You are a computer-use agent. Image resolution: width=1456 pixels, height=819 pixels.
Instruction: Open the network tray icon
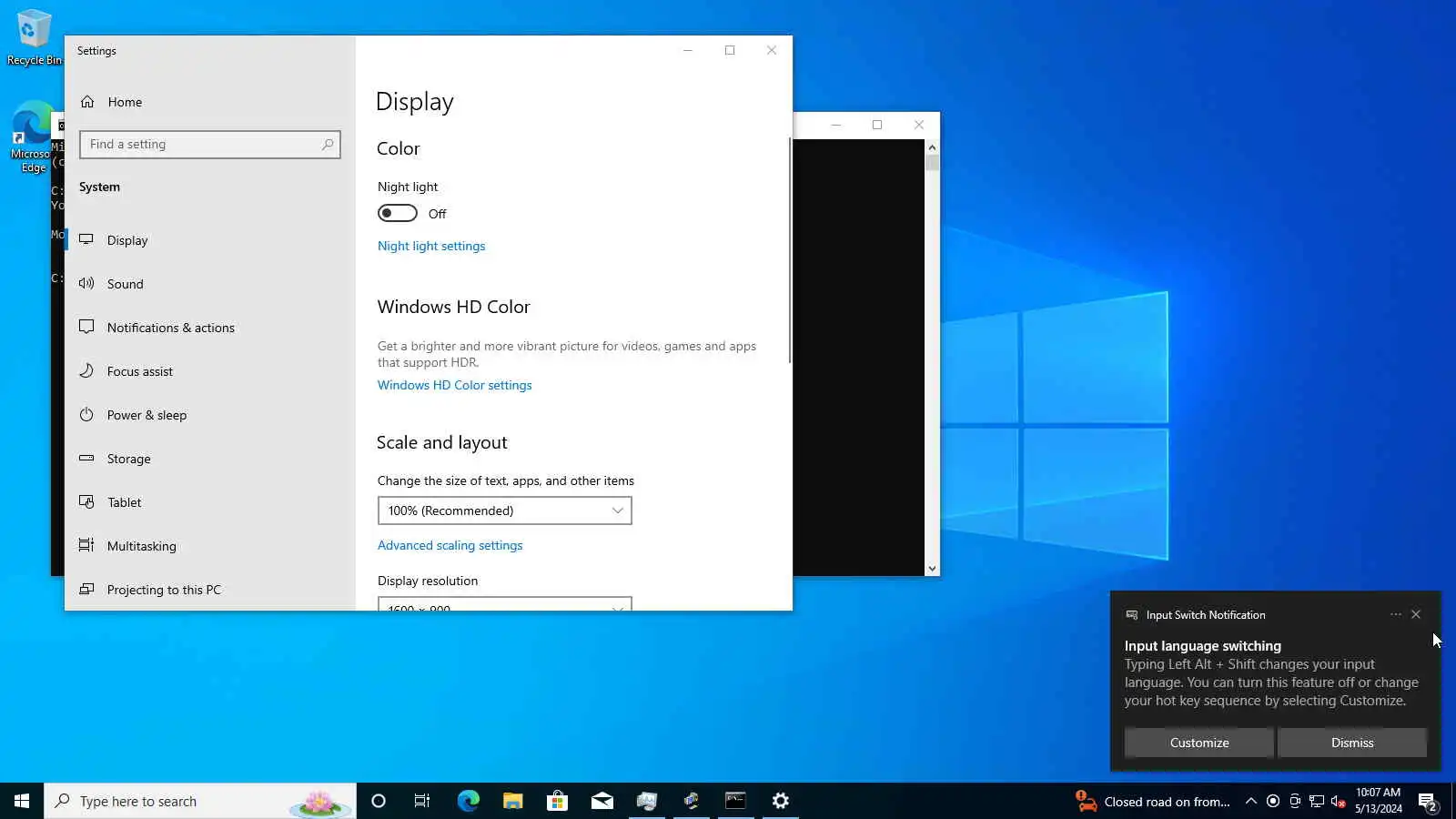[x=1317, y=801]
